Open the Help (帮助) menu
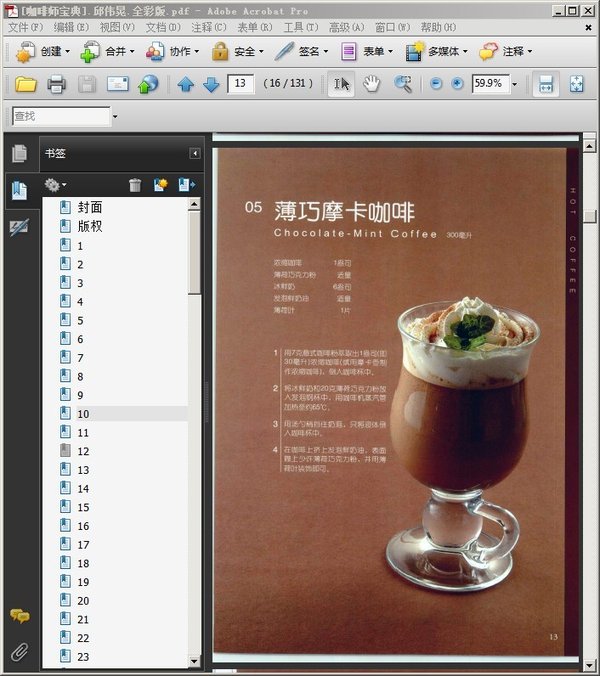This screenshot has width=600, height=676. click(438, 28)
